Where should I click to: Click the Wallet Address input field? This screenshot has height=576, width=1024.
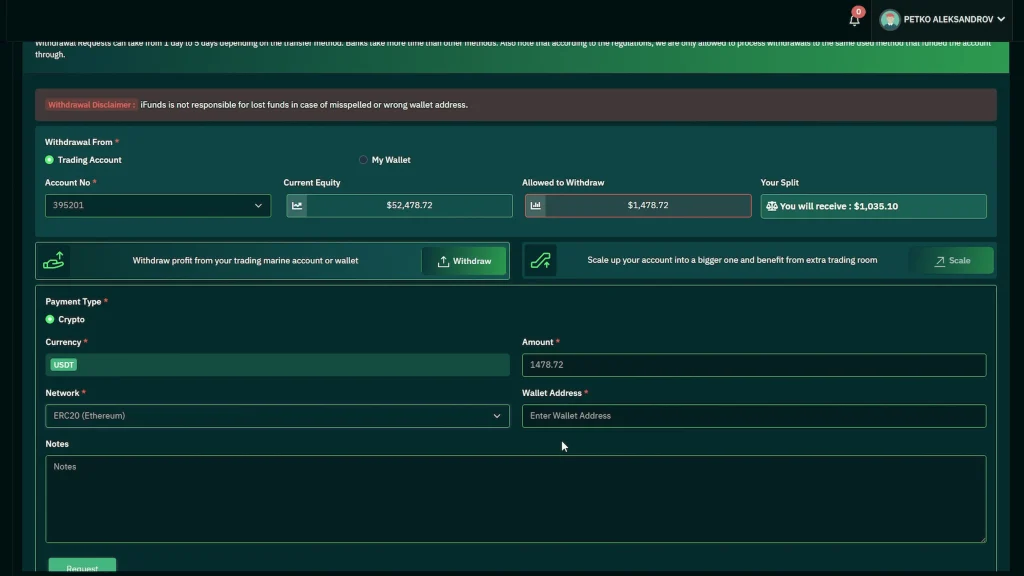pyautogui.click(x=753, y=416)
